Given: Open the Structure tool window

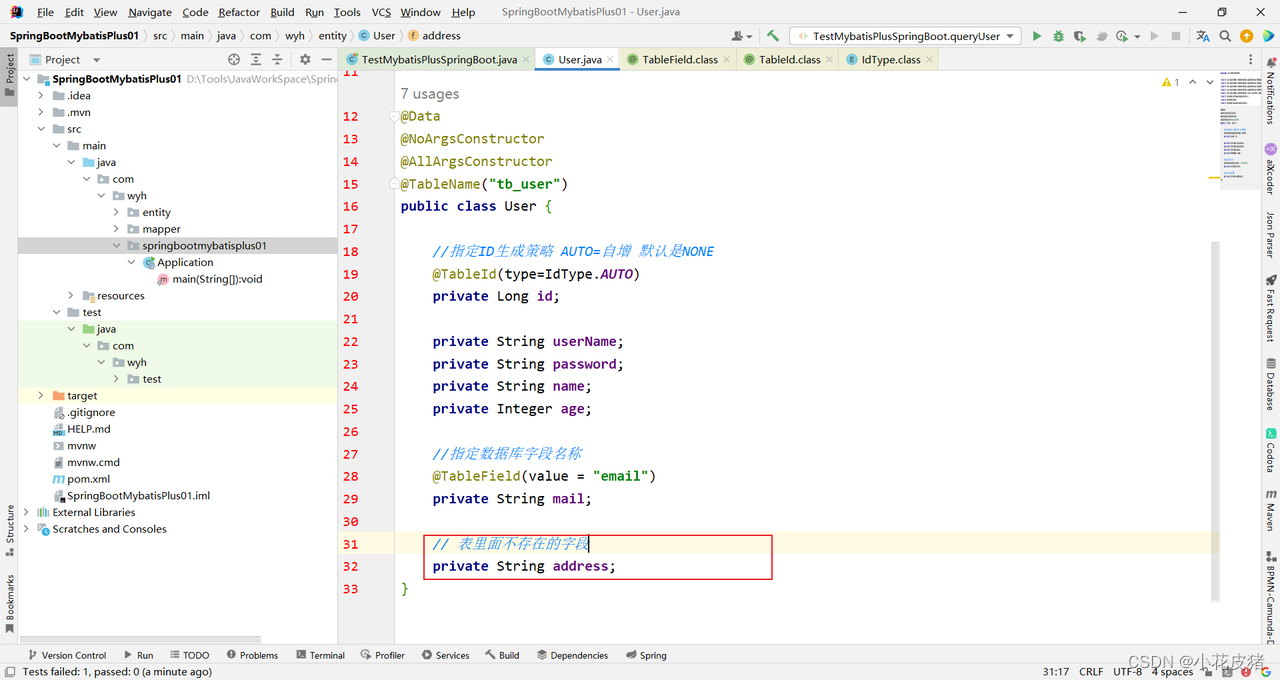Looking at the screenshot, I should pyautogui.click(x=10, y=530).
